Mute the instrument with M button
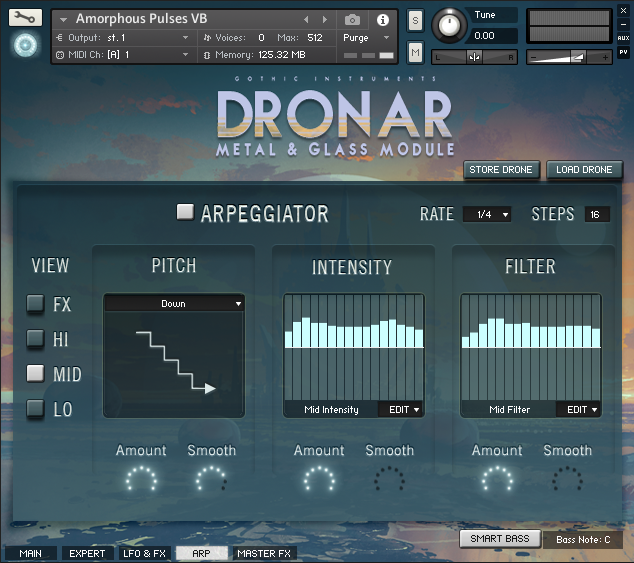The width and height of the screenshot is (634, 563). [x=415, y=52]
